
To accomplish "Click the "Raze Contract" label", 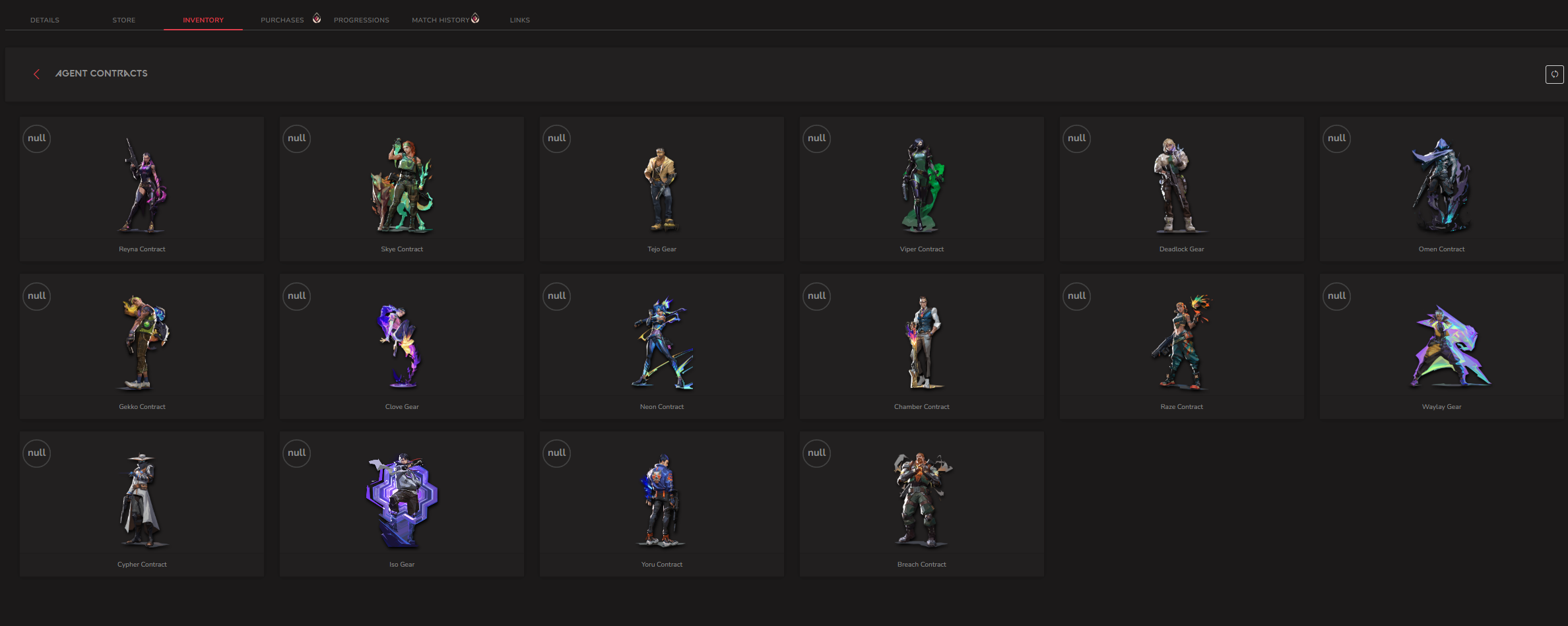I will pos(1182,407).
